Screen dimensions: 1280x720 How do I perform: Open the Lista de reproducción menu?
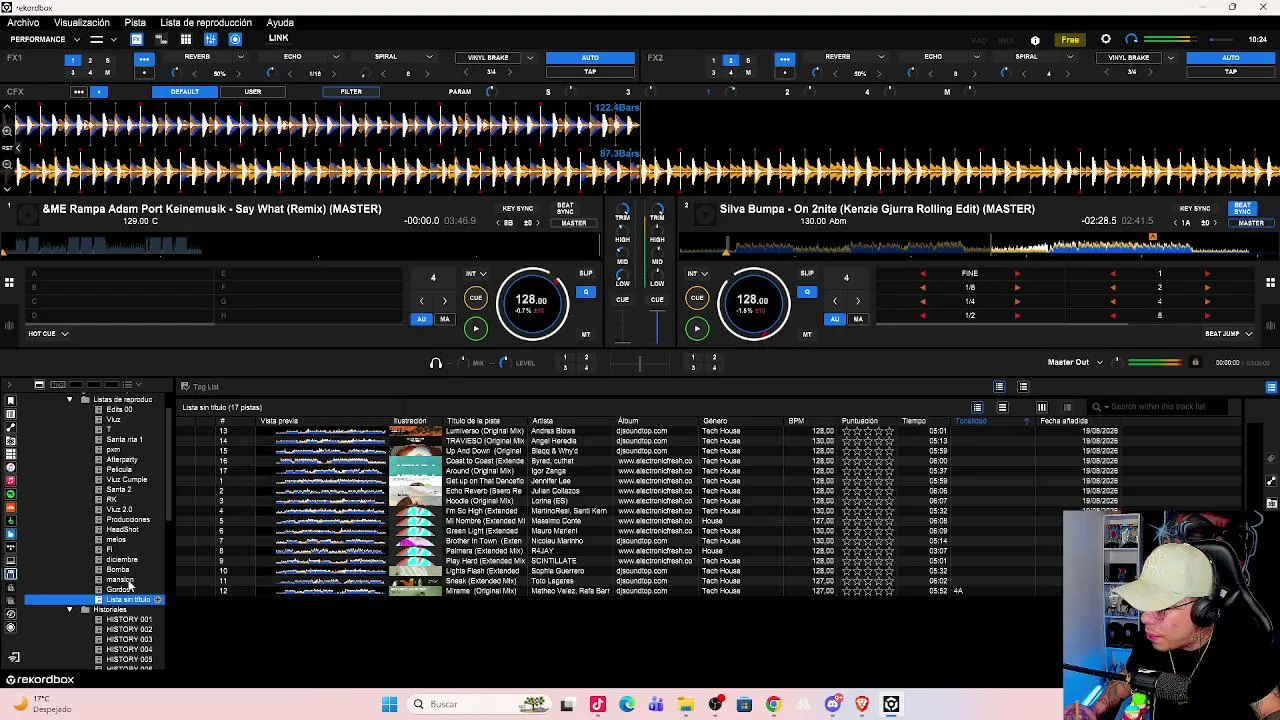coord(206,22)
